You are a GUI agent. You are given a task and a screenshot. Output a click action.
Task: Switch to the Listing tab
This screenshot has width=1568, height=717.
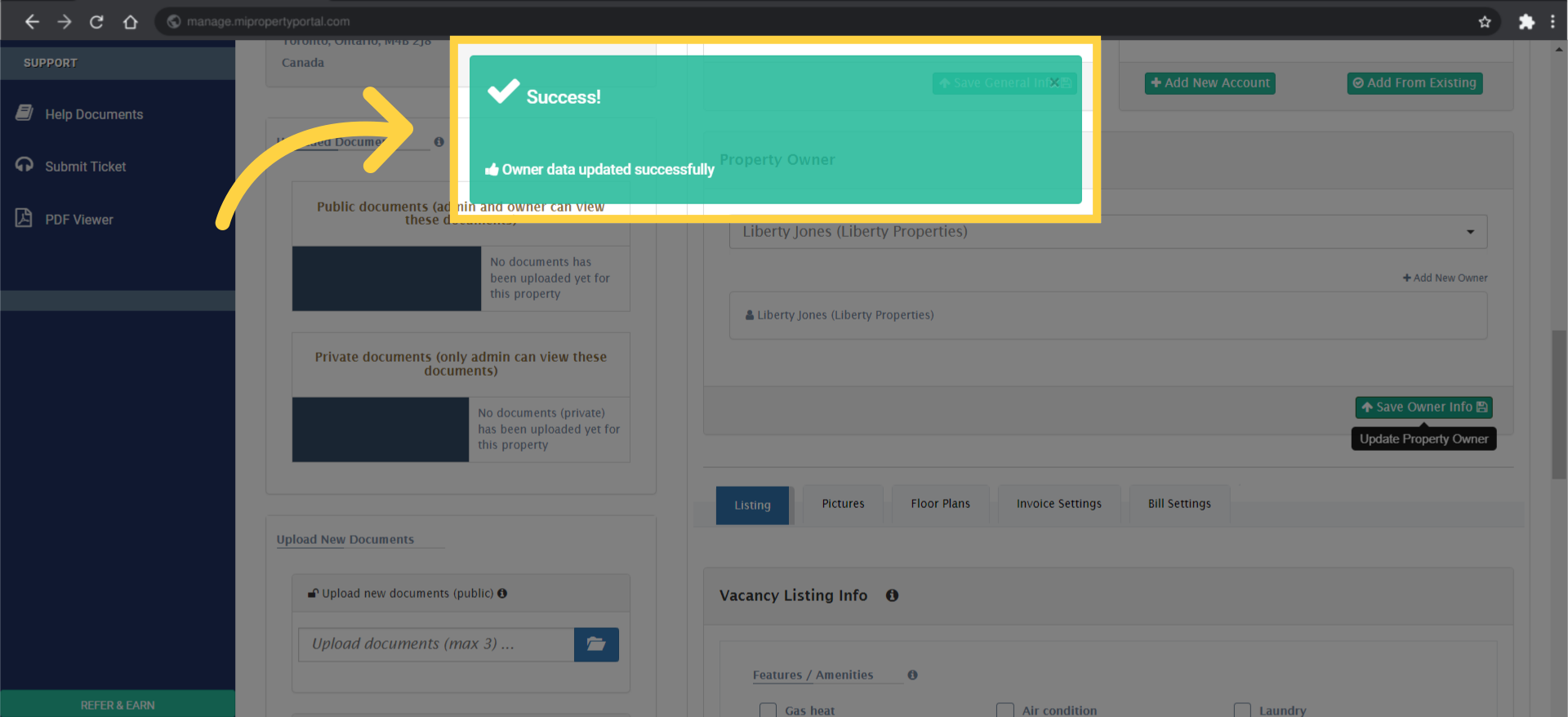[752, 505]
